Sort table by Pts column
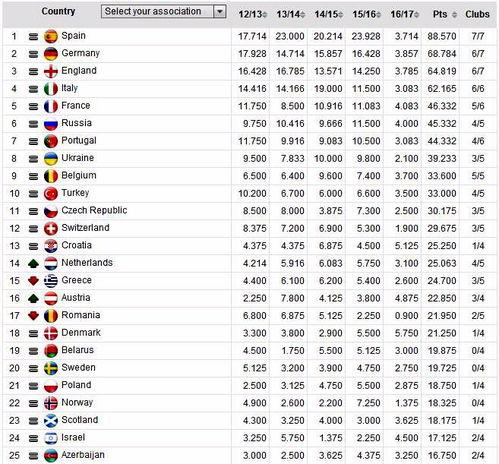This screenshot has width=499, height=464. click(445, 14)
